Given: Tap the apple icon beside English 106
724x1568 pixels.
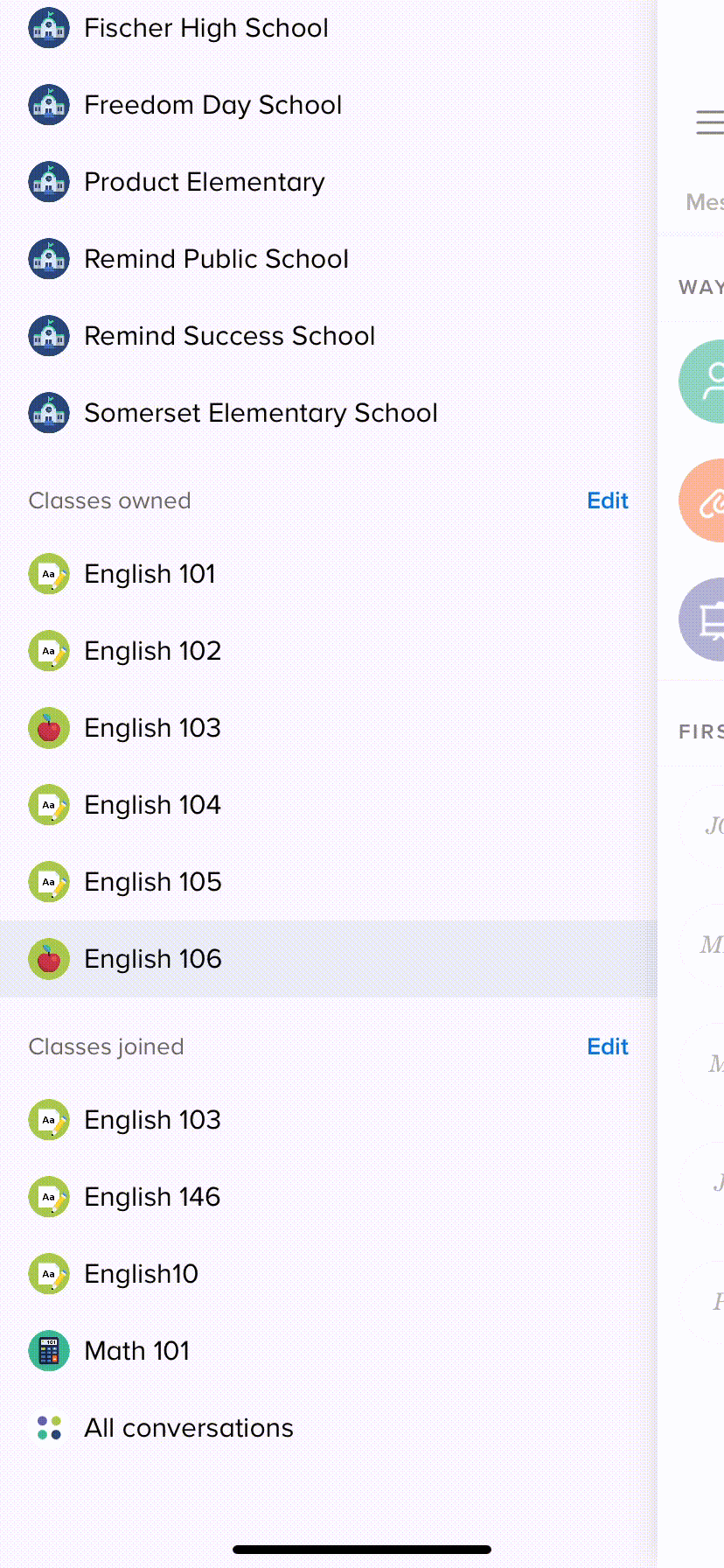Looking at the screenshot, I should (49, 959).
